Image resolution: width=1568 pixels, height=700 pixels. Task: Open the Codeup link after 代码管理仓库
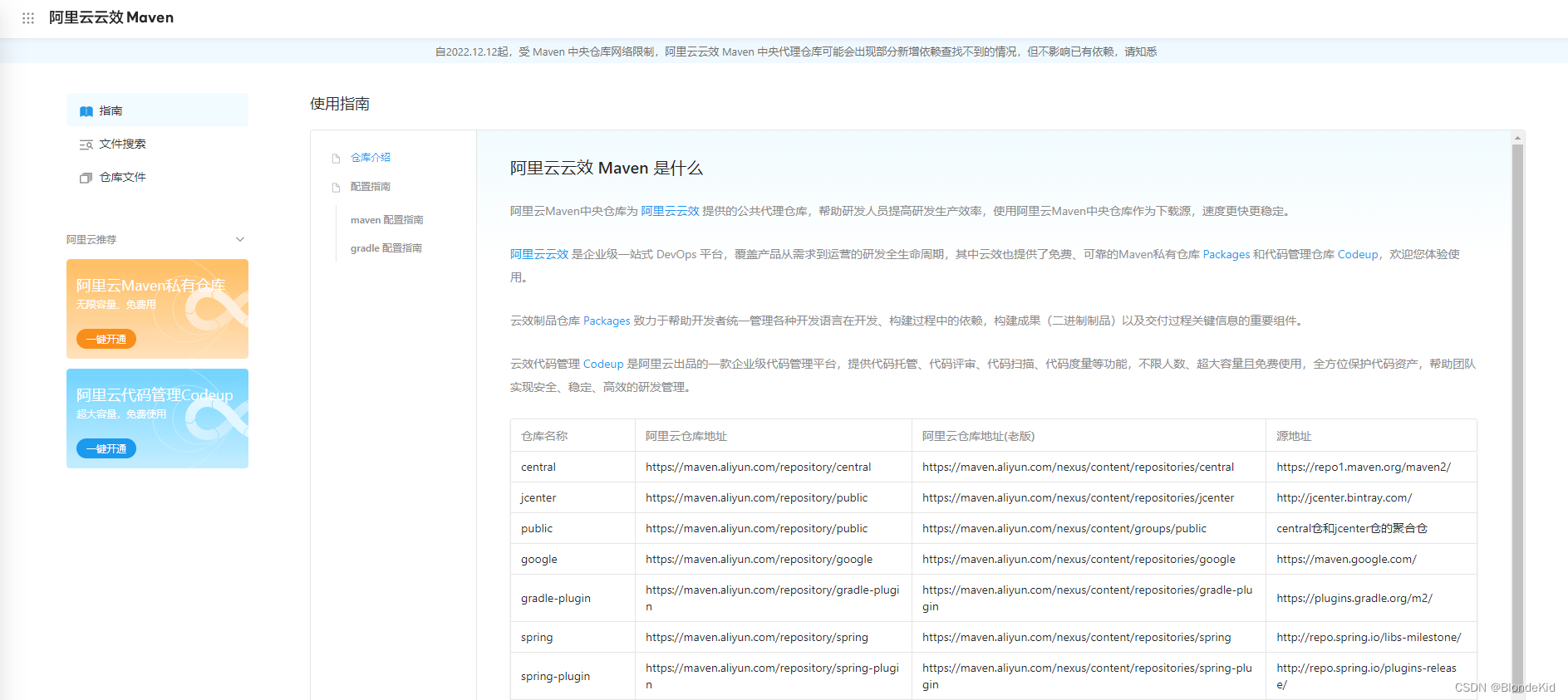1358,254
